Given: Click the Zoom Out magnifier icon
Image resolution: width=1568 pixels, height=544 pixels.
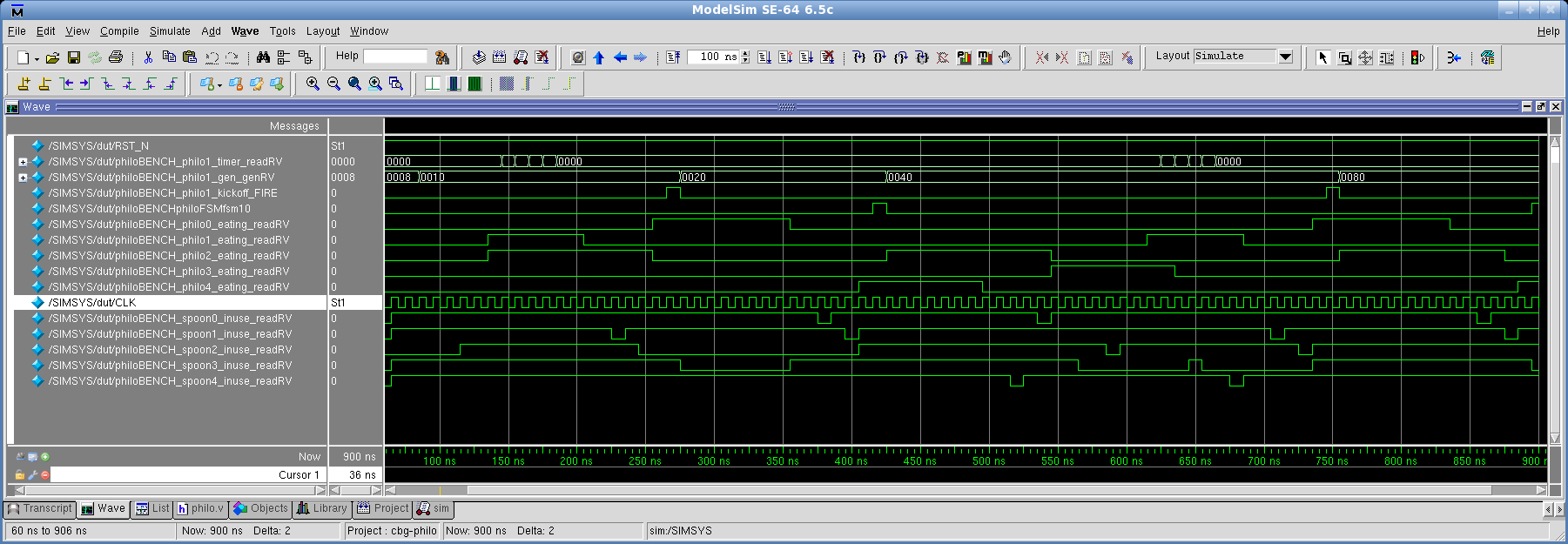Looking at the screenshot, I should (333, 84).
